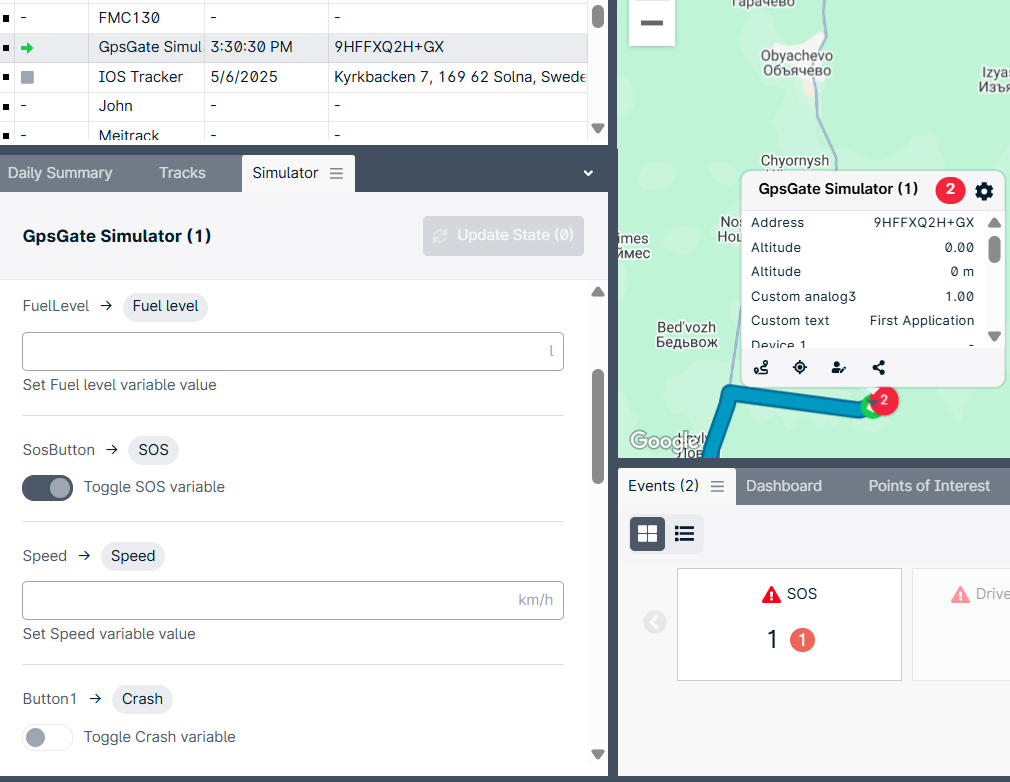The width and height of the screenshot is (1010, 782).
Task: Click map popup scroll down arrow
Action: (995, 336)
